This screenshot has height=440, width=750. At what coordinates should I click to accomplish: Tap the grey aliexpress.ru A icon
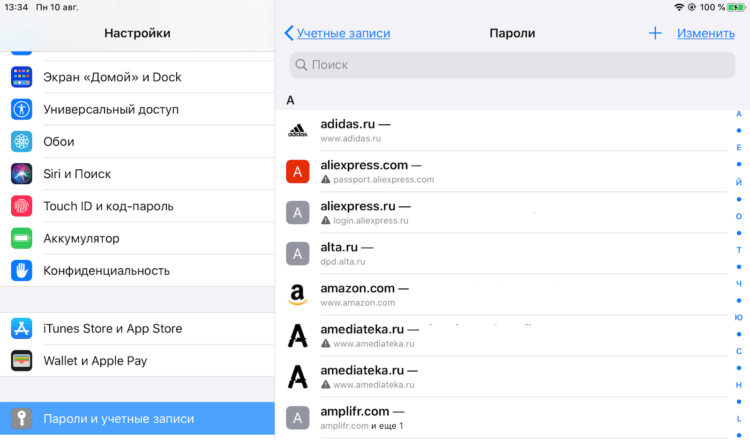(x=298, y=213)
